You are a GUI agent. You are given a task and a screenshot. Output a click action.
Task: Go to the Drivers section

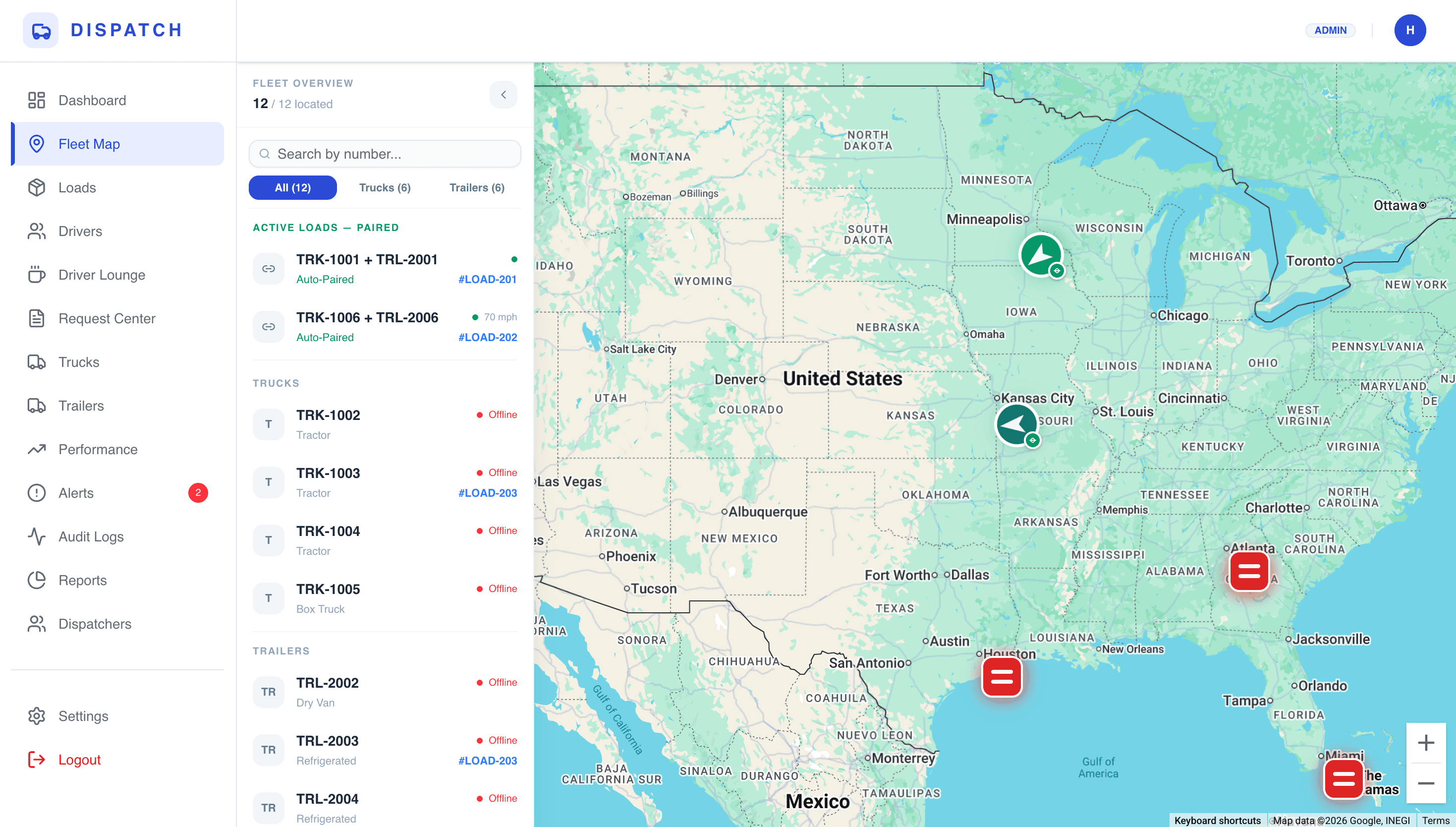[x=117, y=231]
